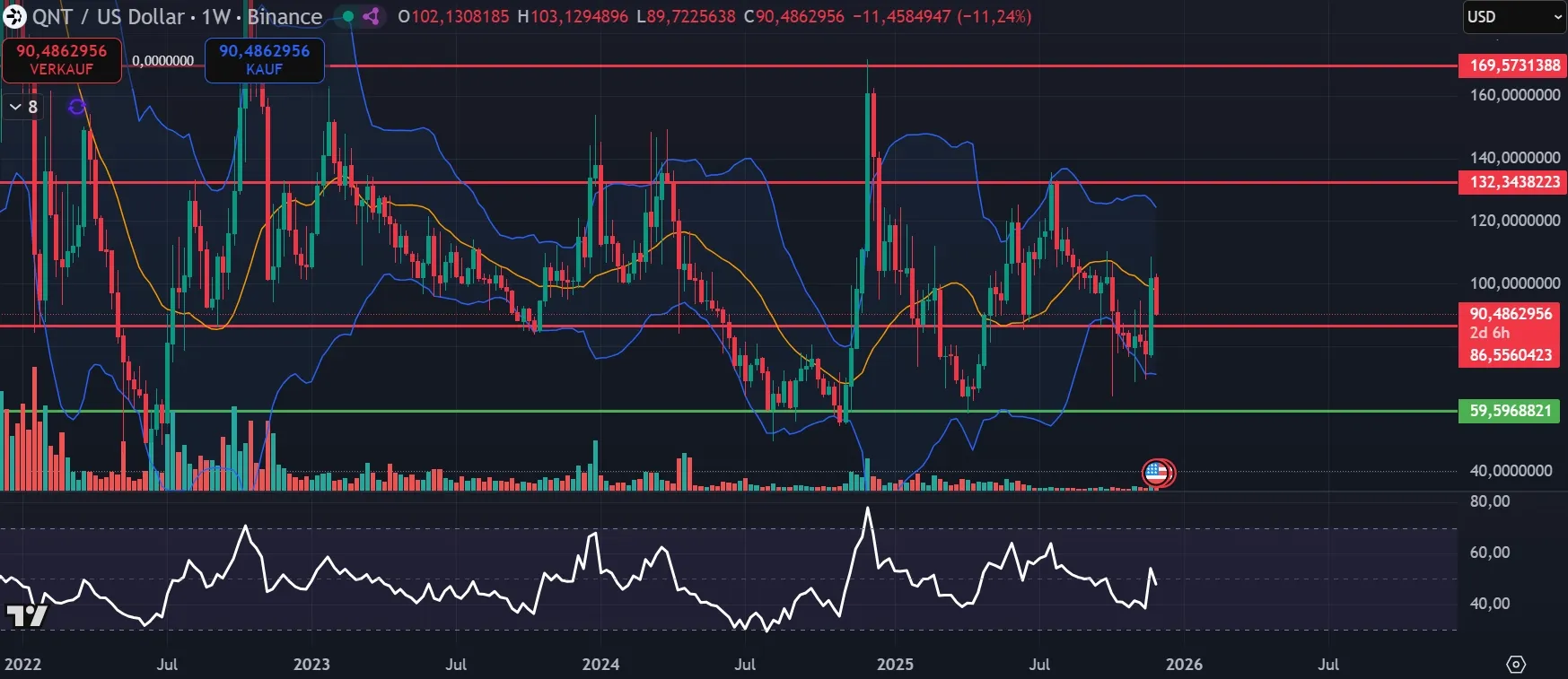Click the RSI axis value 60,00

tap(1490, 553)
